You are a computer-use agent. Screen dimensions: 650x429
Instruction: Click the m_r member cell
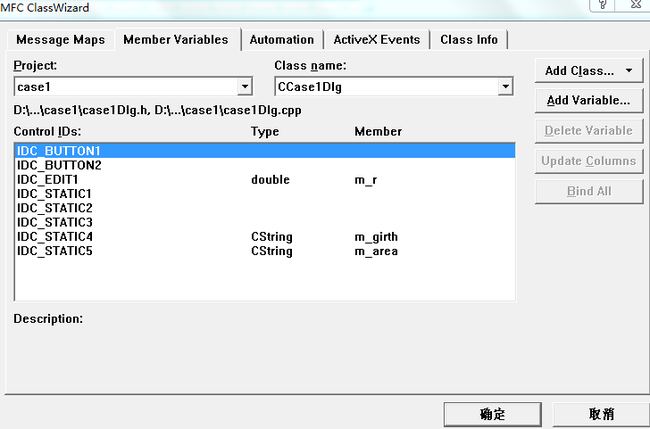(366, 180)
